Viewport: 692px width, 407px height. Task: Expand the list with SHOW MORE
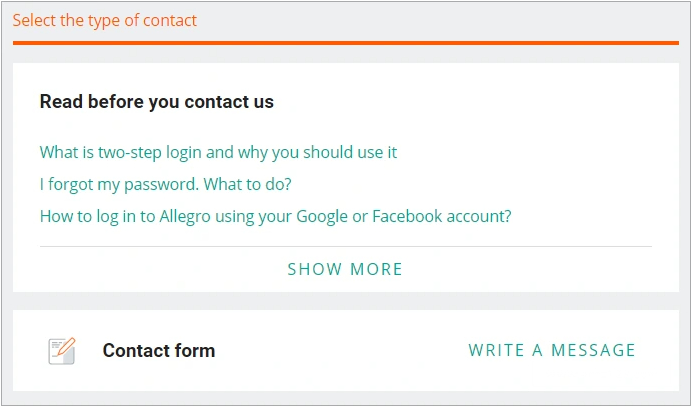click(345, 269)
